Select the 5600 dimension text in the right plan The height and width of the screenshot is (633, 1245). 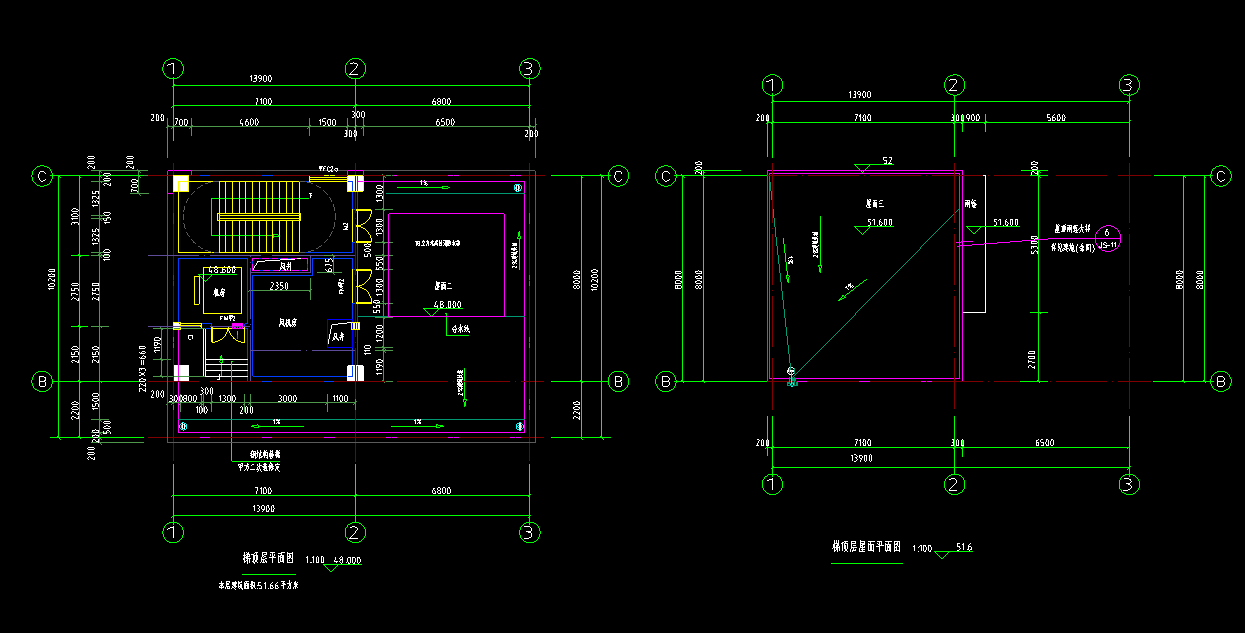coord(1055,118)
